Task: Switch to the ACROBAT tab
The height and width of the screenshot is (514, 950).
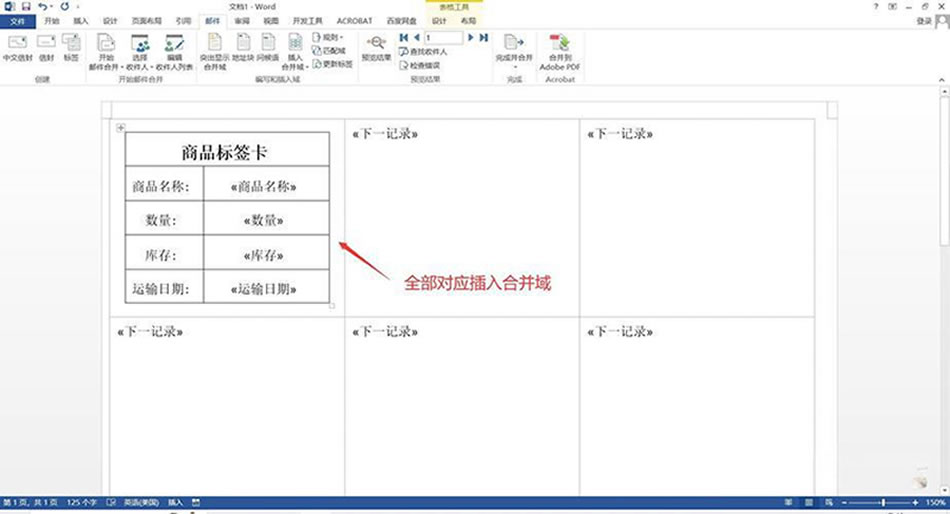Action: pos(354,21)
